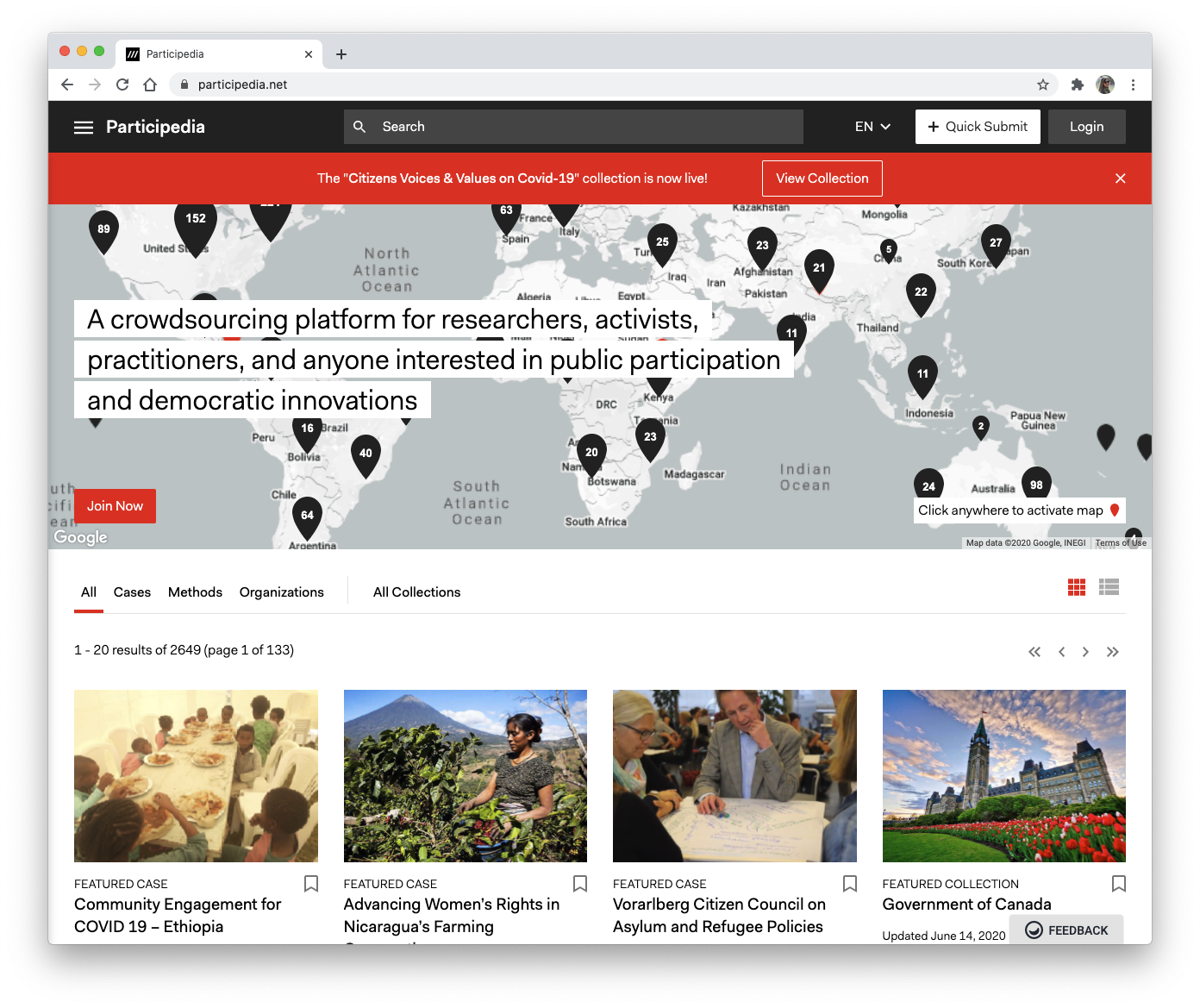1200x1008 pixels.
Task: Bookmark the Advancing Women's Rights case
Action: 580,884
